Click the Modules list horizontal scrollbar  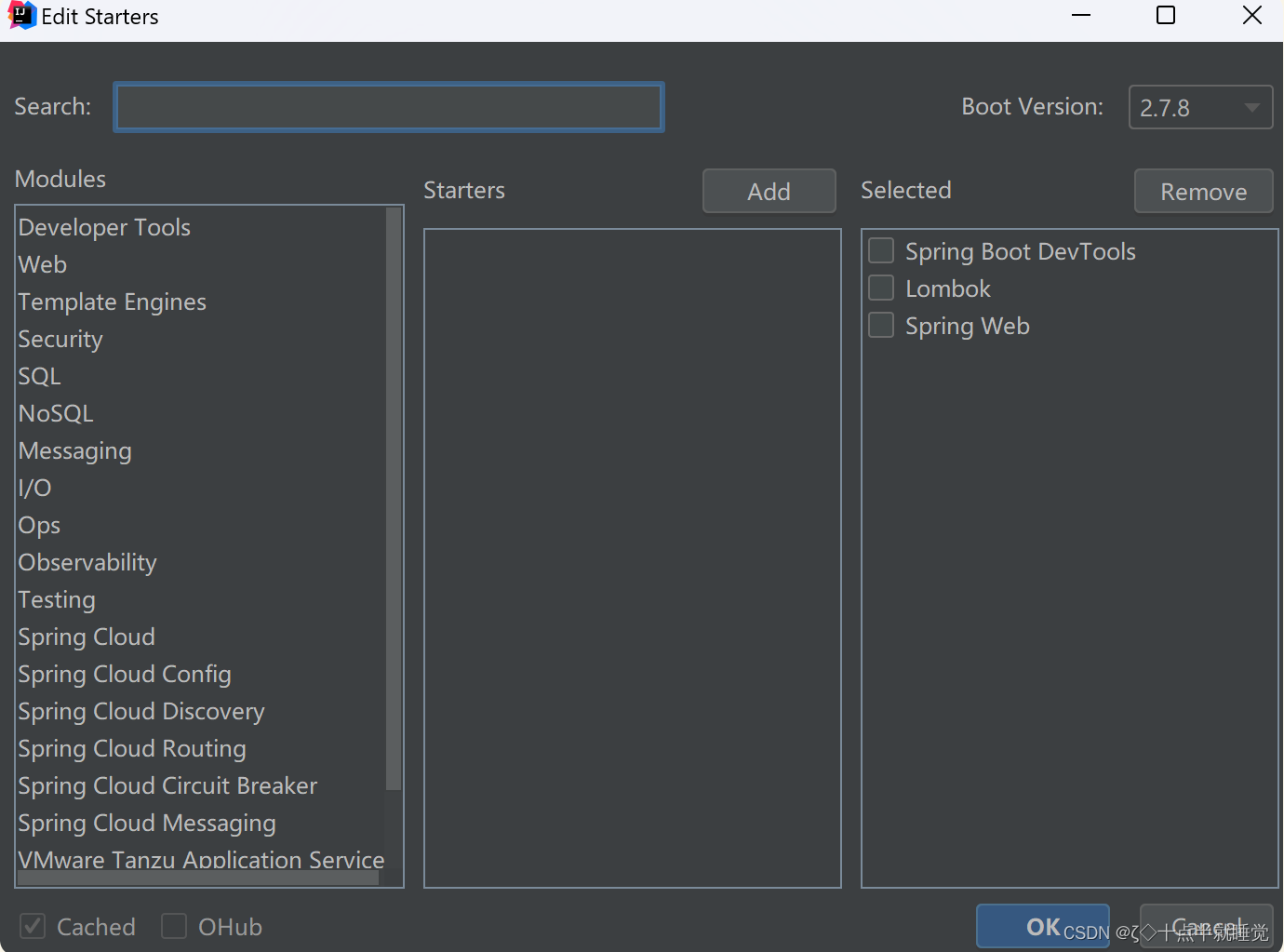(198, 878)
